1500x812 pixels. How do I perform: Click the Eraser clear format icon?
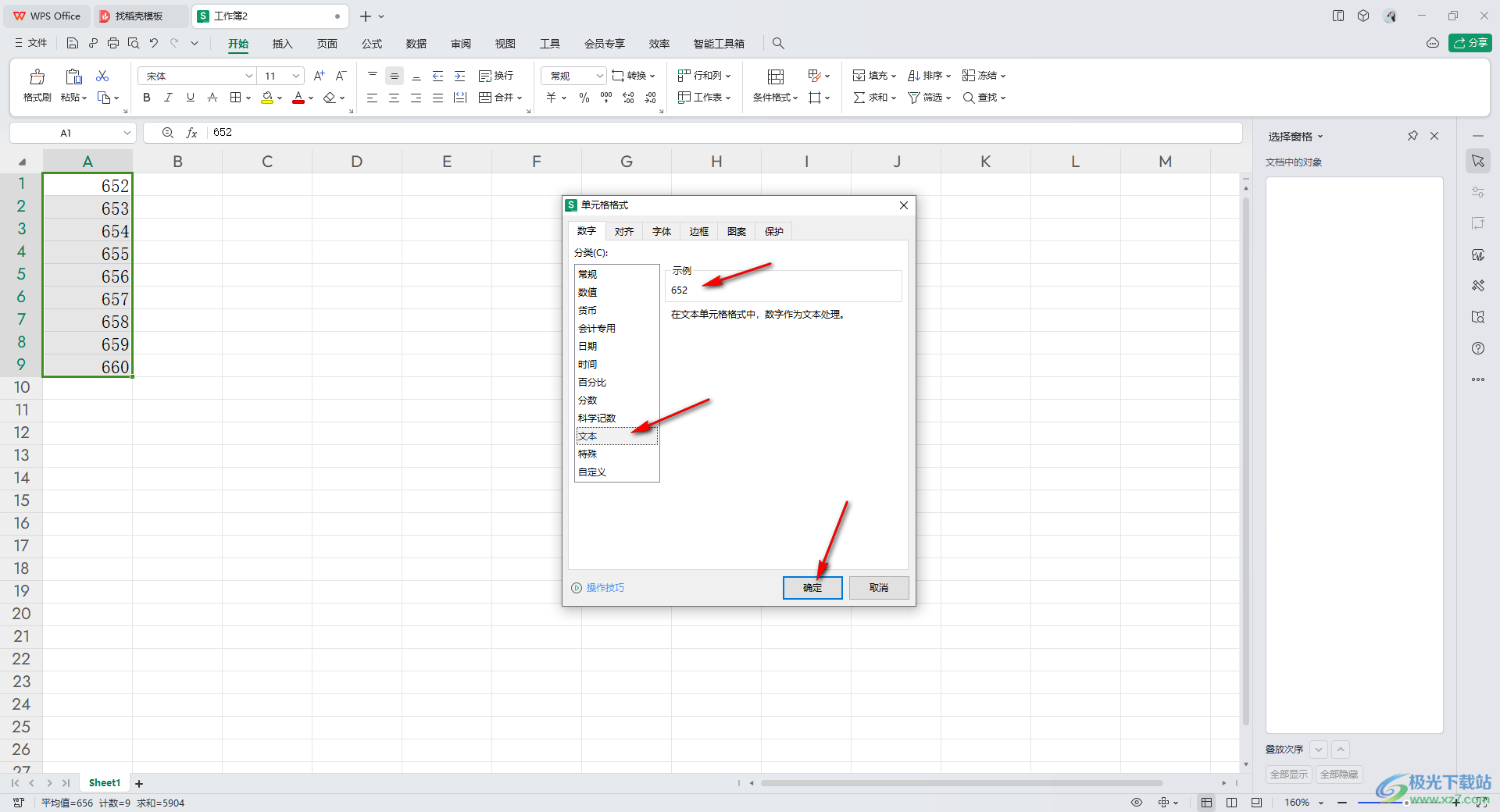[330, 98]
